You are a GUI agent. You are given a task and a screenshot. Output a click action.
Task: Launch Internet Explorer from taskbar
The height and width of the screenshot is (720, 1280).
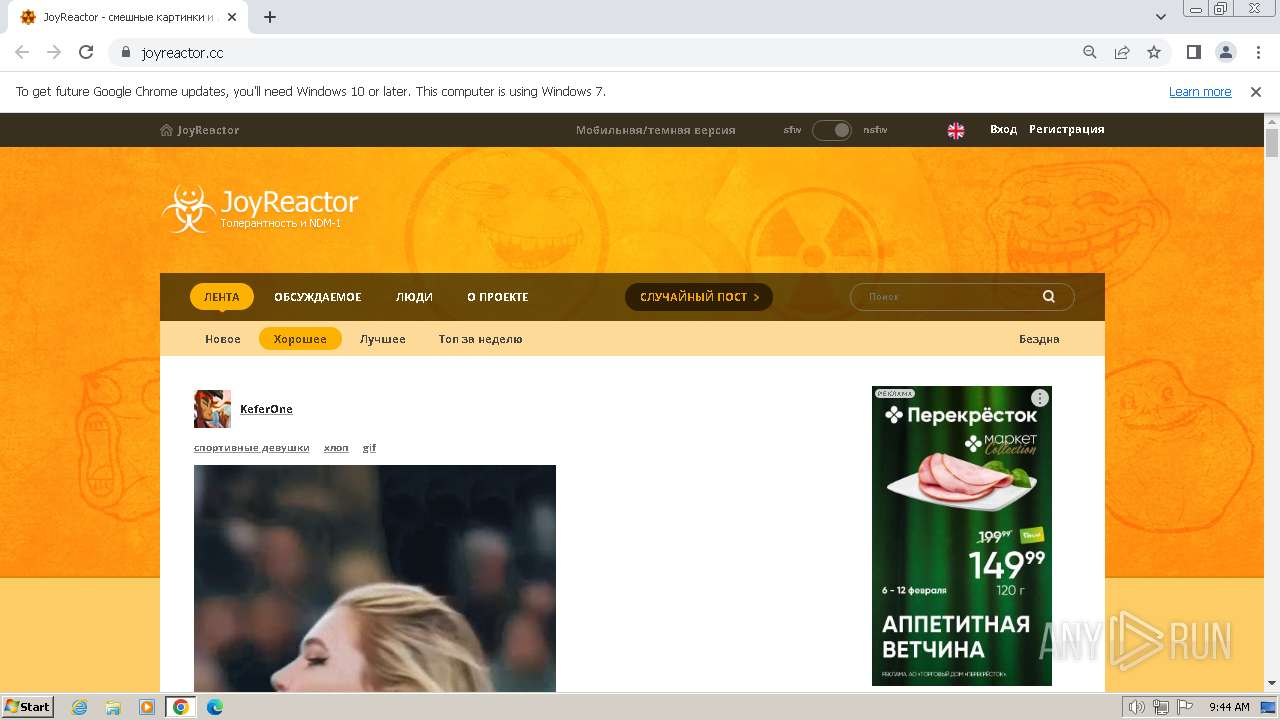click(x=79, y=707)
